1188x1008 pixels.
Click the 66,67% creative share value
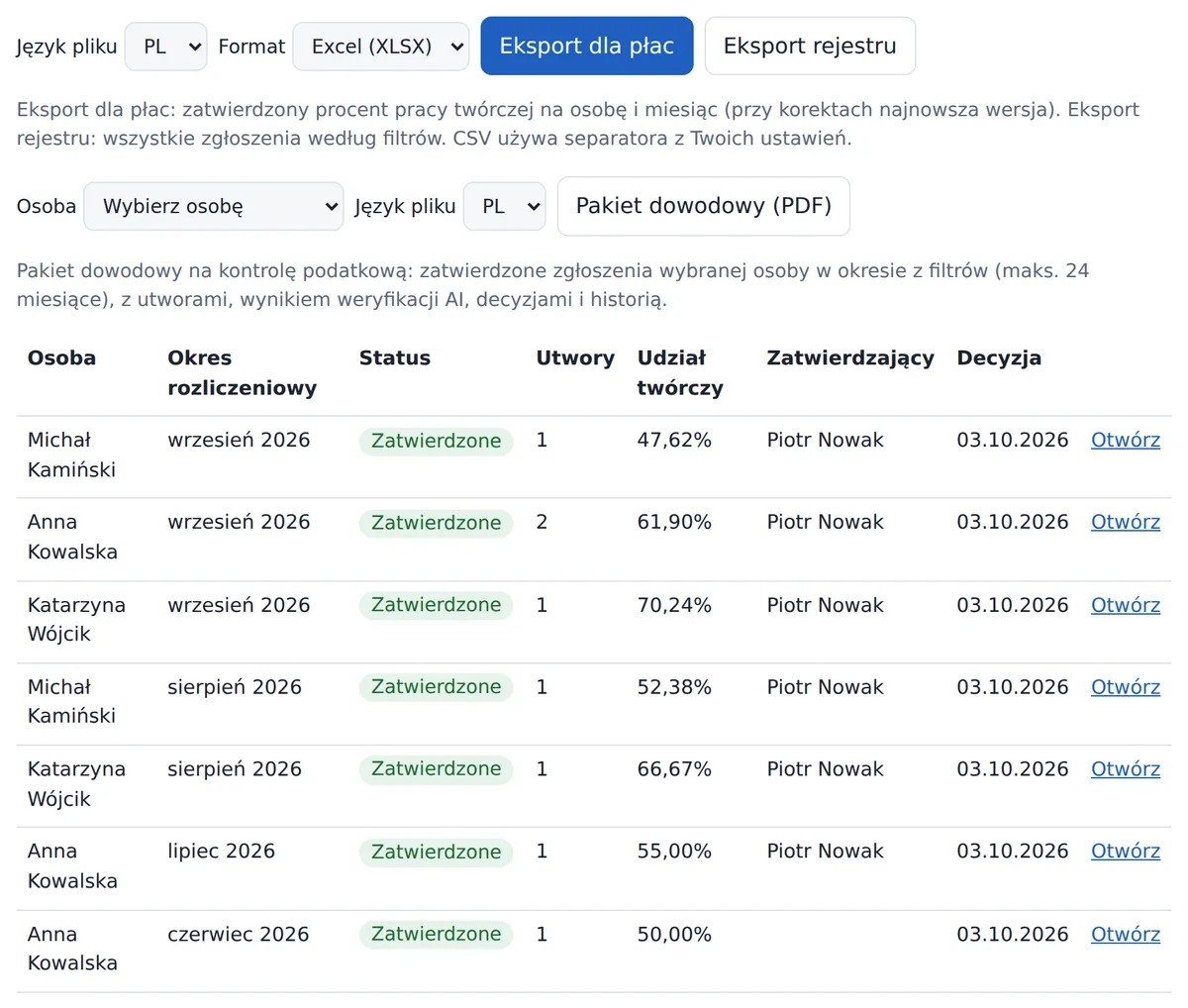point(674,769)
